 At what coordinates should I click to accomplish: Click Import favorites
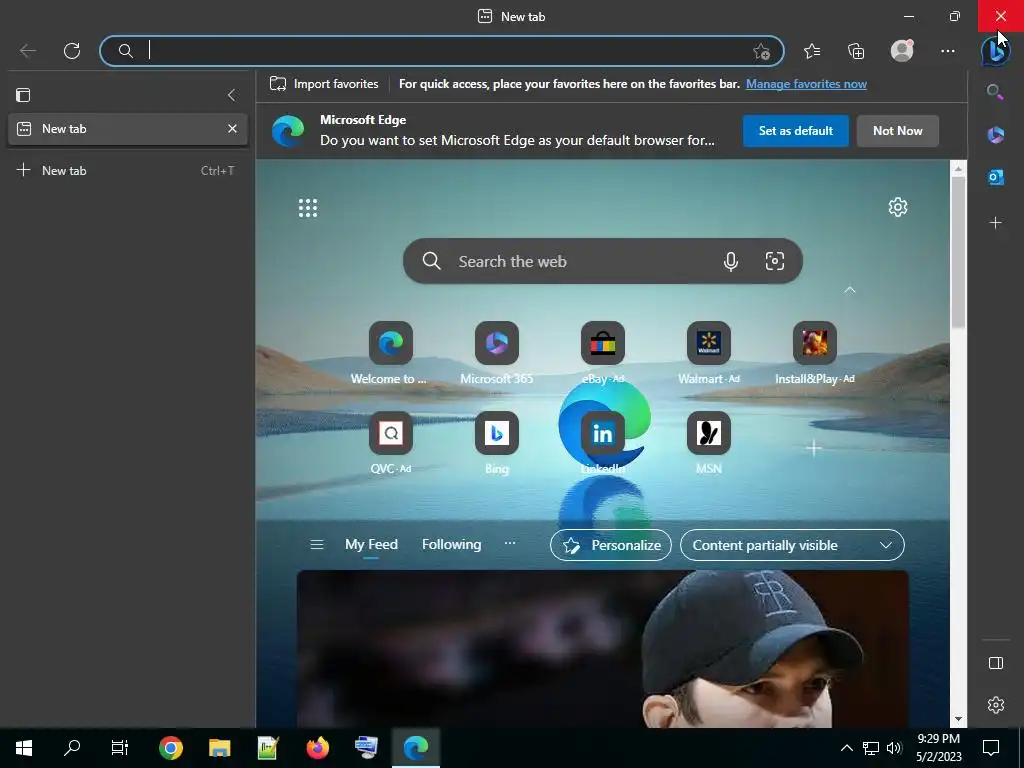(x=324, y=84)
